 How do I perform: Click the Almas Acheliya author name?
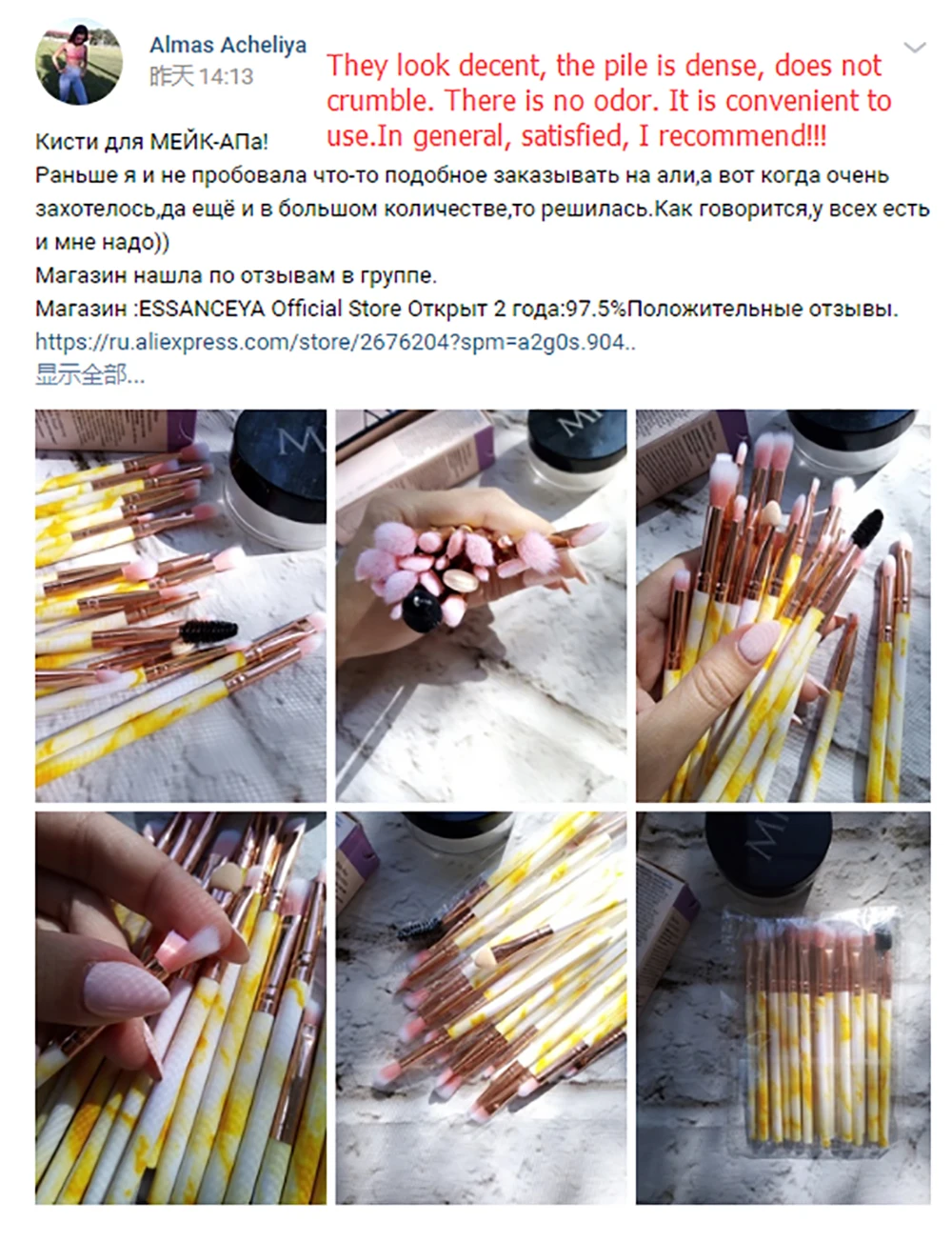click(228, 44)
